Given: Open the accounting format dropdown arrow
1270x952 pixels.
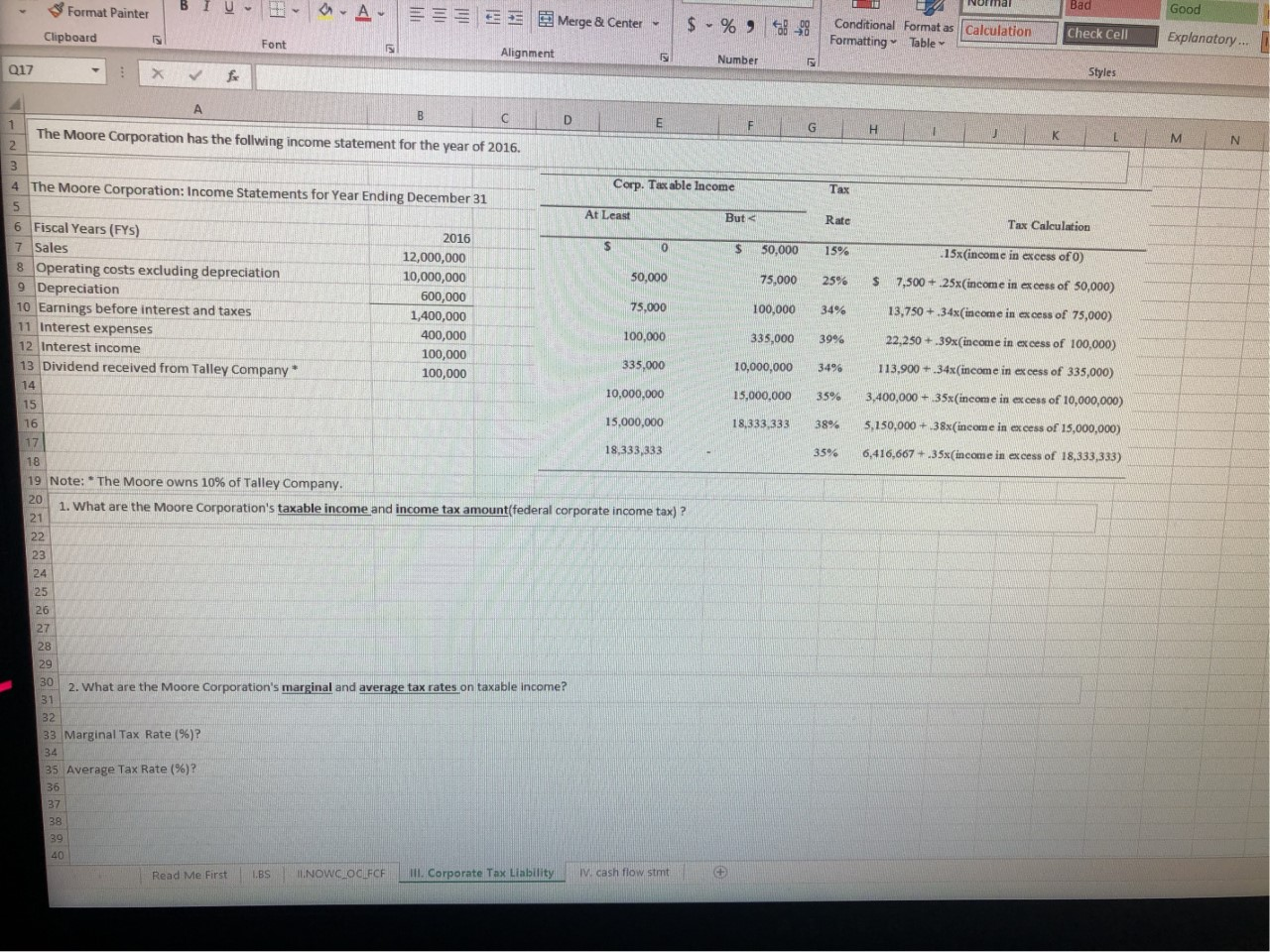Looking at the screenshot, I should (x=708, y=25).
